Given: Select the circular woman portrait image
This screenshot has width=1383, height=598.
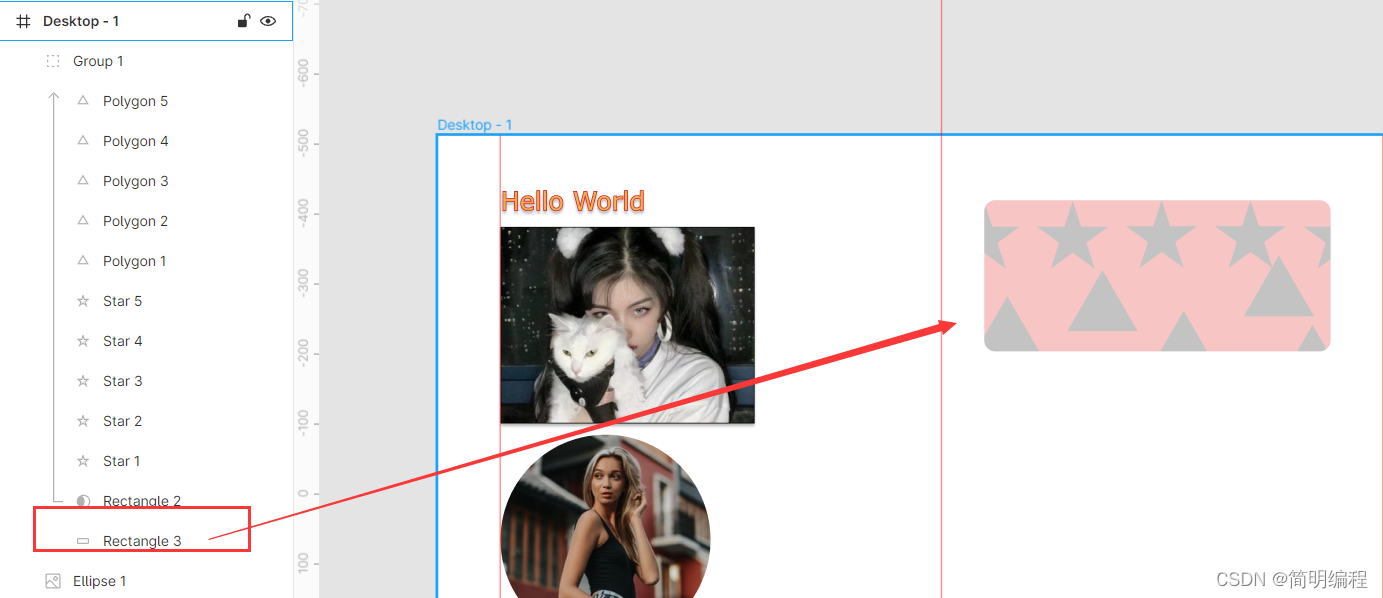Looking at the screenshot, I should (x=605, y=517).
